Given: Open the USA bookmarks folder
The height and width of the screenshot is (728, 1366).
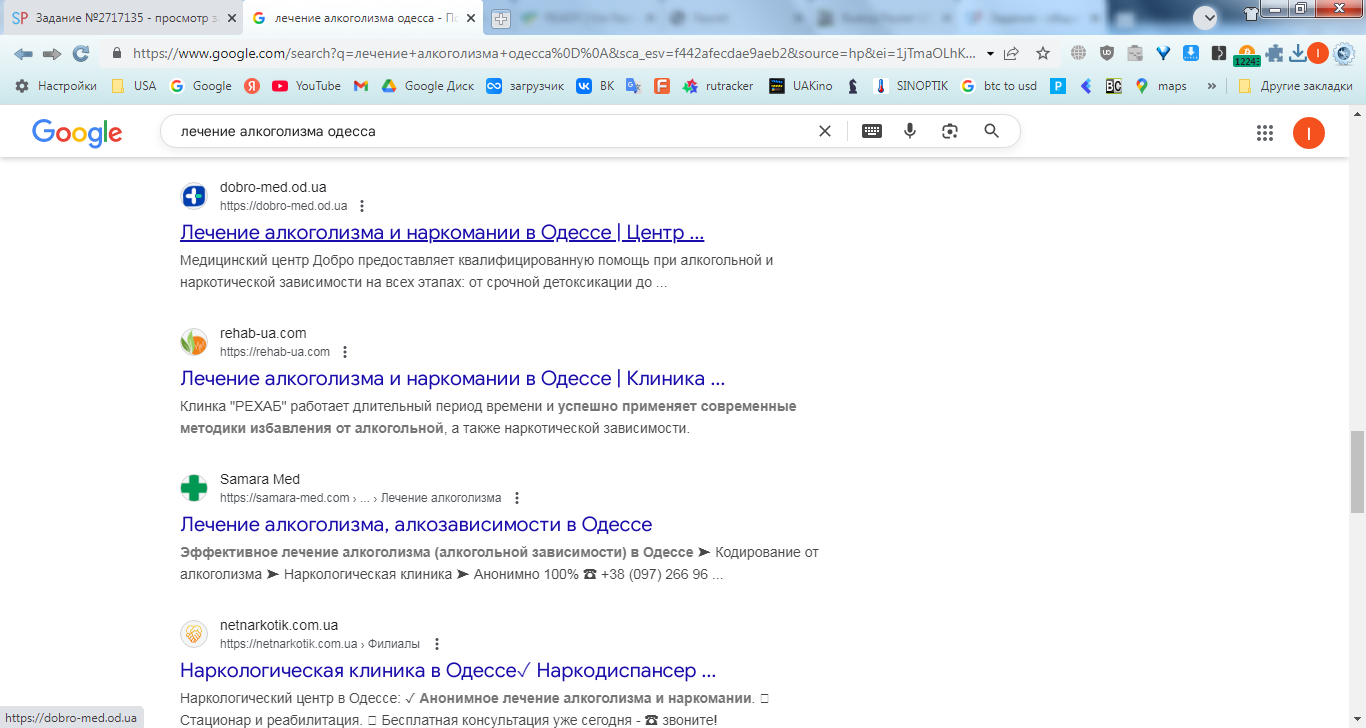Looking at the screenshot, I should click(x=133, y=86).
